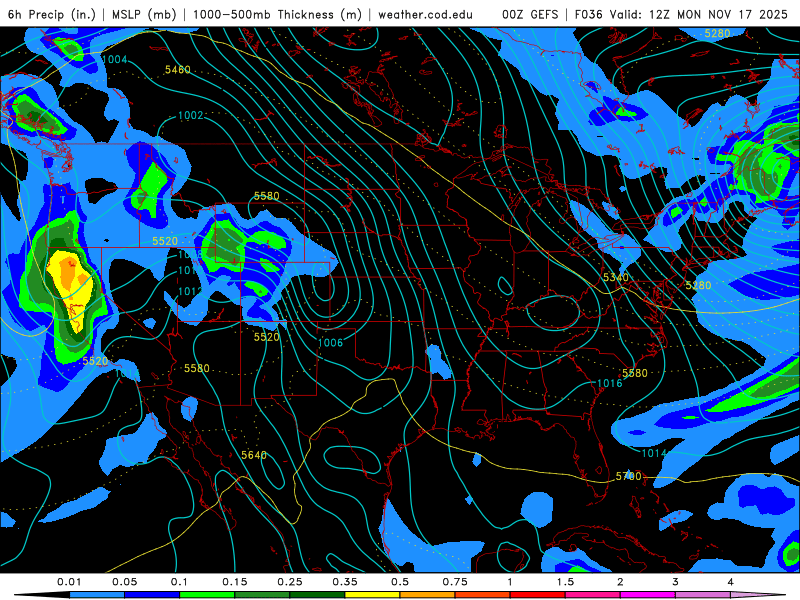Click the bright green legend color swatch
Screen dimensions: 800x600
207,595
